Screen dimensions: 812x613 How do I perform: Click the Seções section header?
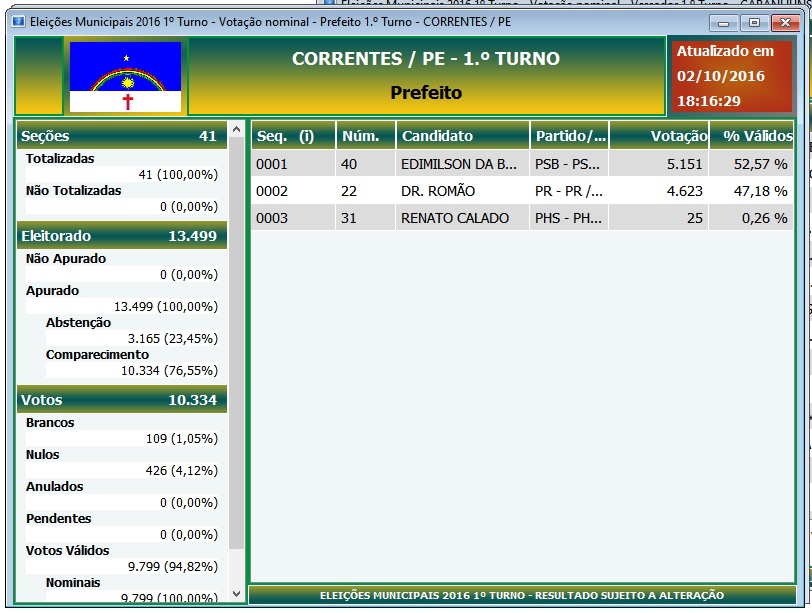point(122,136)
